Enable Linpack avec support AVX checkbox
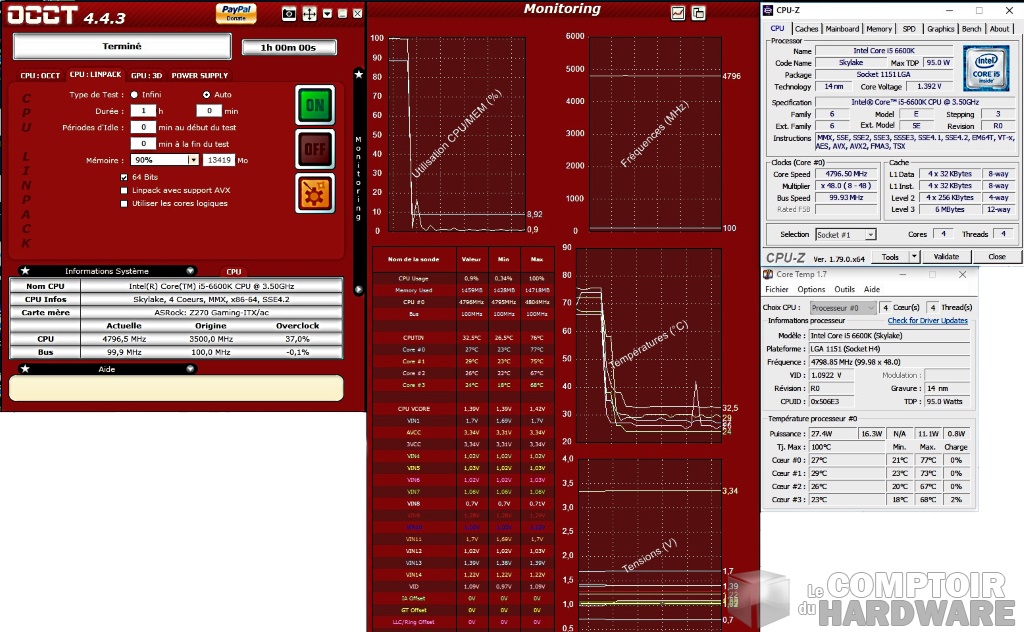This screenshot has width=1024, height=632. coord(123,190)
